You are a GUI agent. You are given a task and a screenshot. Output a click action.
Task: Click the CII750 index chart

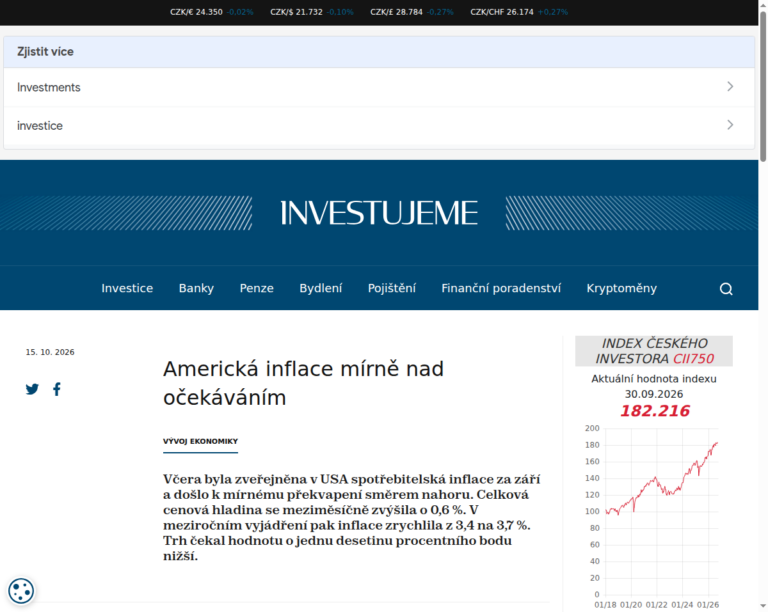point(653,518)
